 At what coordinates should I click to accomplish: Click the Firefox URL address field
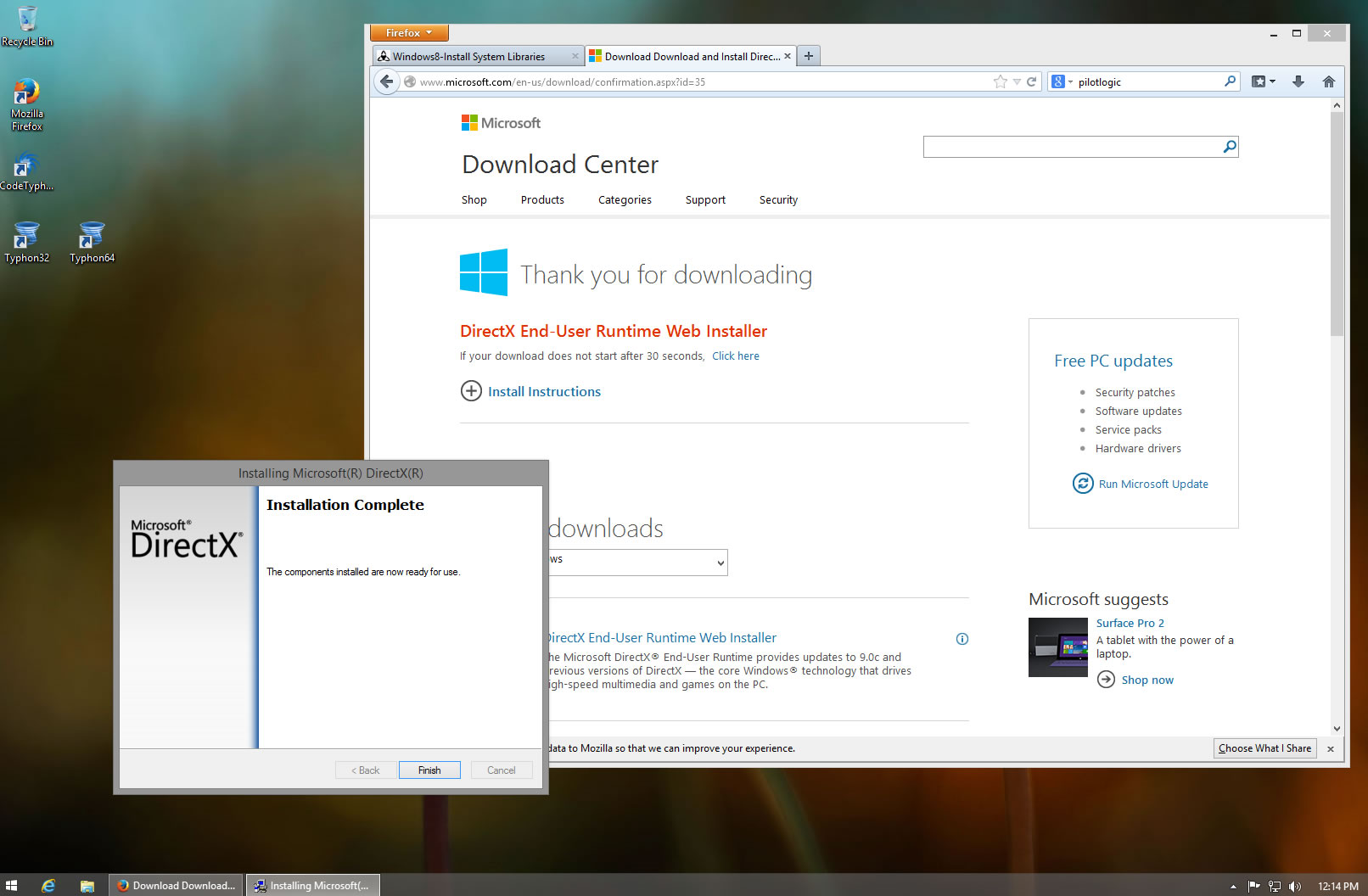point(704,81)
